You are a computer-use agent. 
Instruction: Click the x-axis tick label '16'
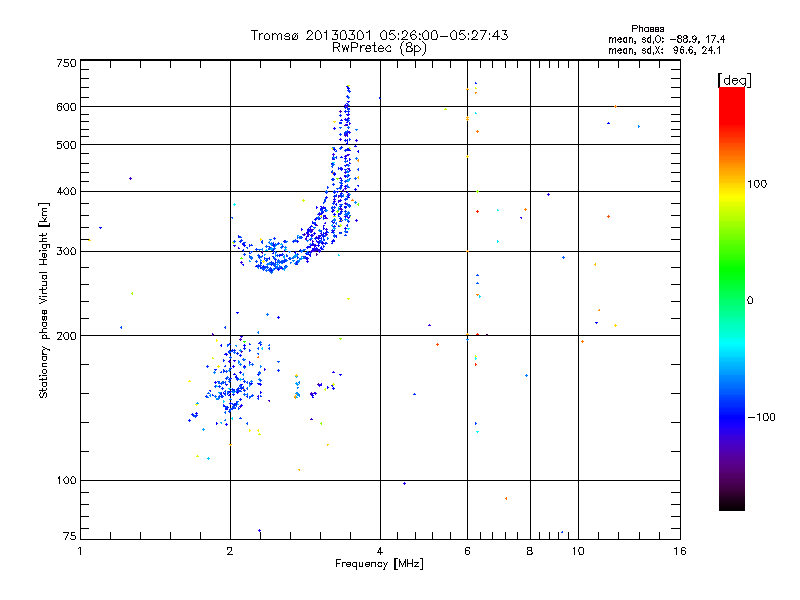pos(680,551)
